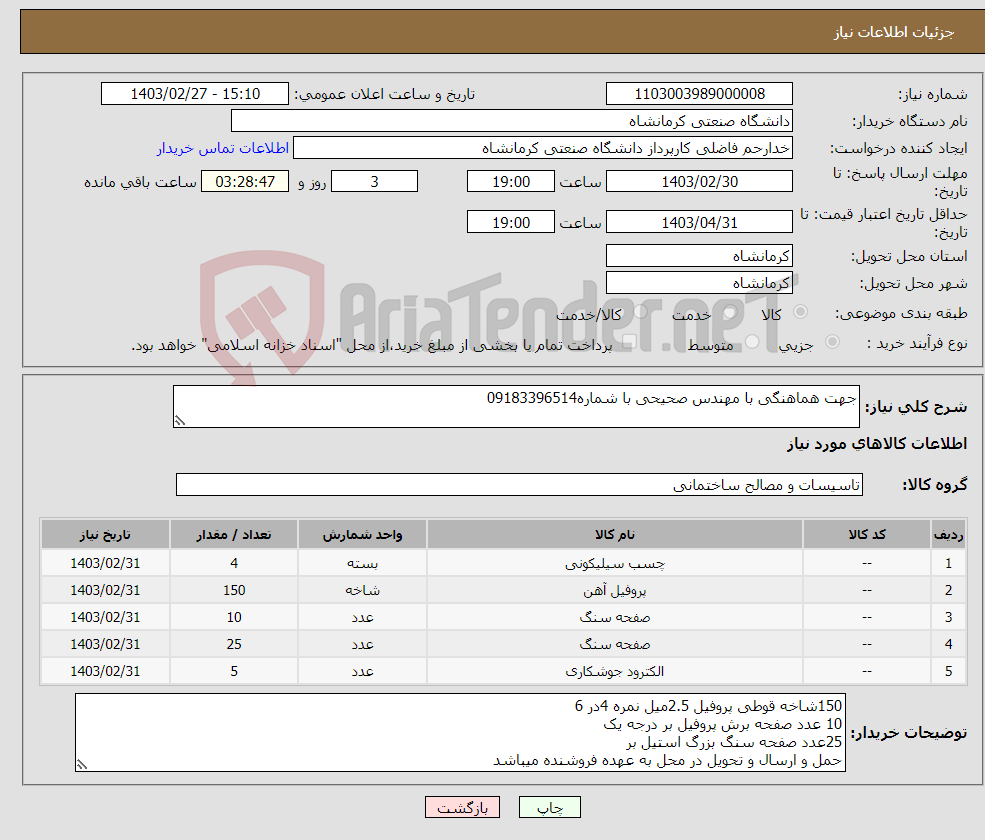Click the نام کالا column header
The height and width of the screenshot is (840, 985).
[x=614, y=535]
